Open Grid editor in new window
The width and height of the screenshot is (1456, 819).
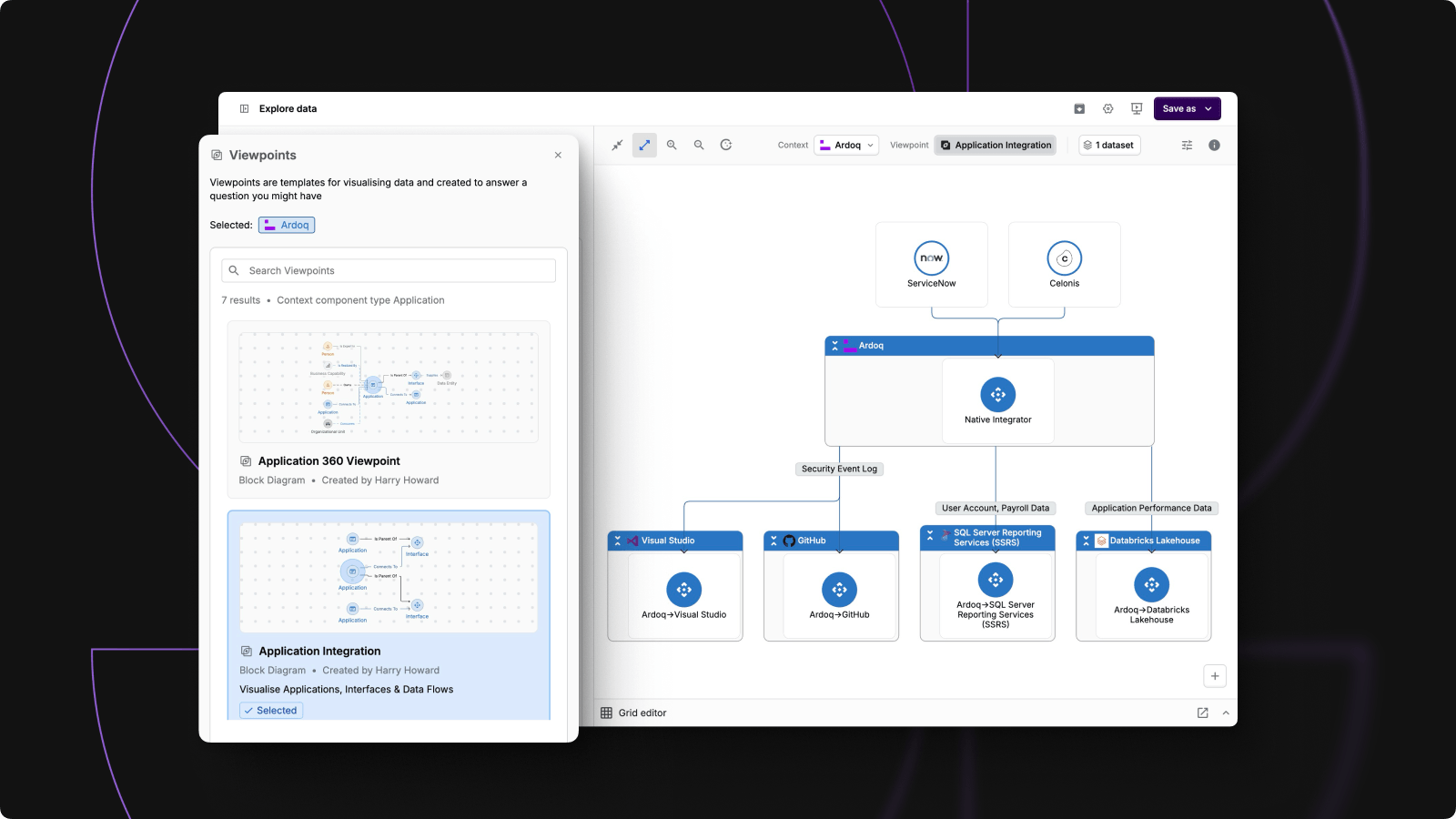pos(1202,713)
